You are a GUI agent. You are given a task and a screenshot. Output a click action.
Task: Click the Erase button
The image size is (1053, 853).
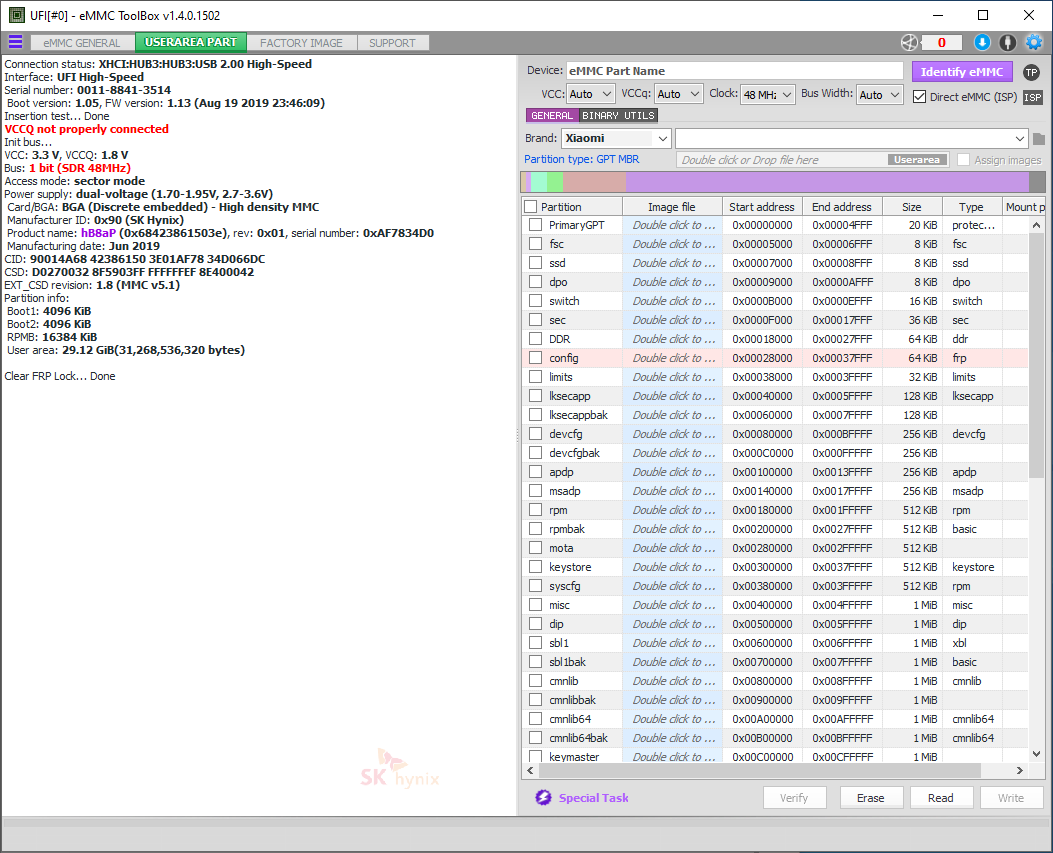[870, 798]
